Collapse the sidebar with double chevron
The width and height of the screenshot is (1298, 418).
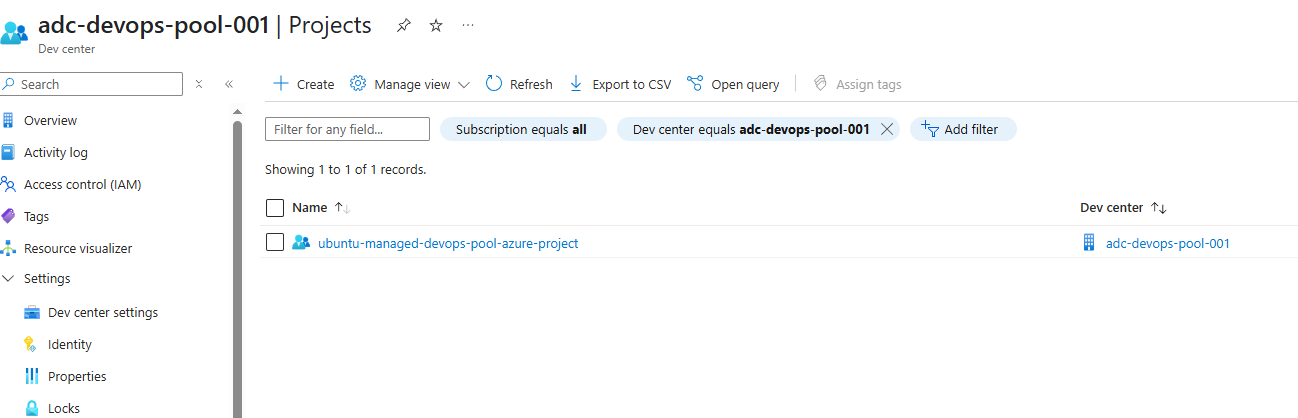pyautogui.click(x=229, y=84)
